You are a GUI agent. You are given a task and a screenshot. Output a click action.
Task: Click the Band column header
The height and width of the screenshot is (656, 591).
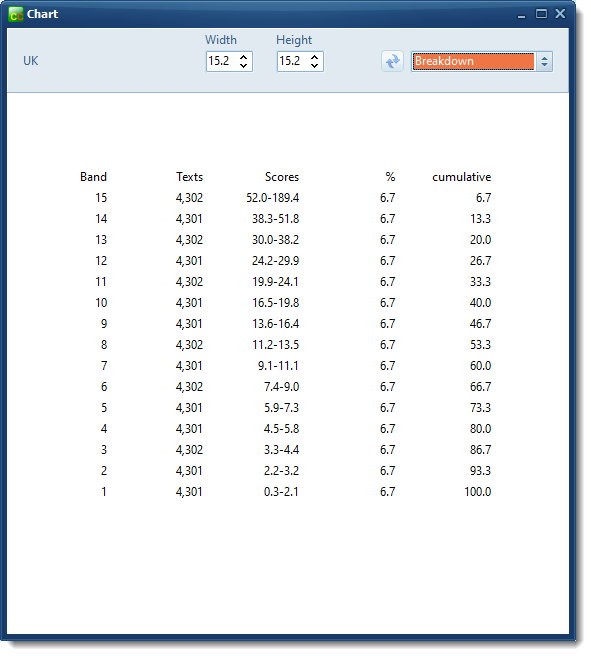93,177
